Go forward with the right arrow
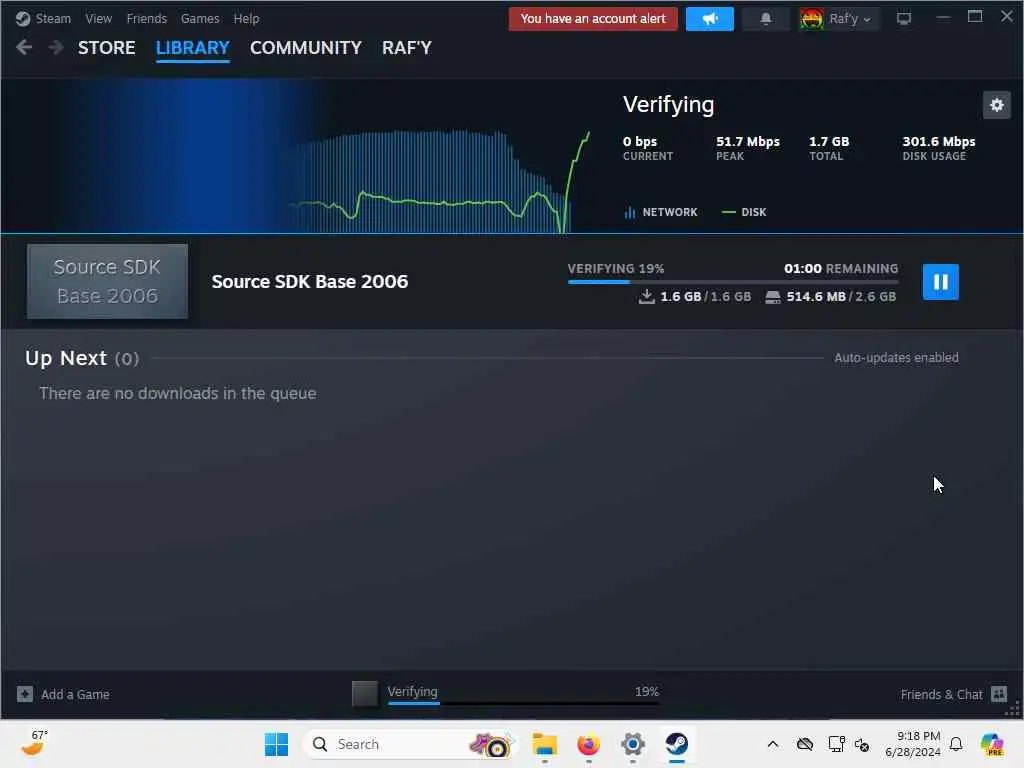The width and height of the screenshot is (1024, 768). [56, 47]
